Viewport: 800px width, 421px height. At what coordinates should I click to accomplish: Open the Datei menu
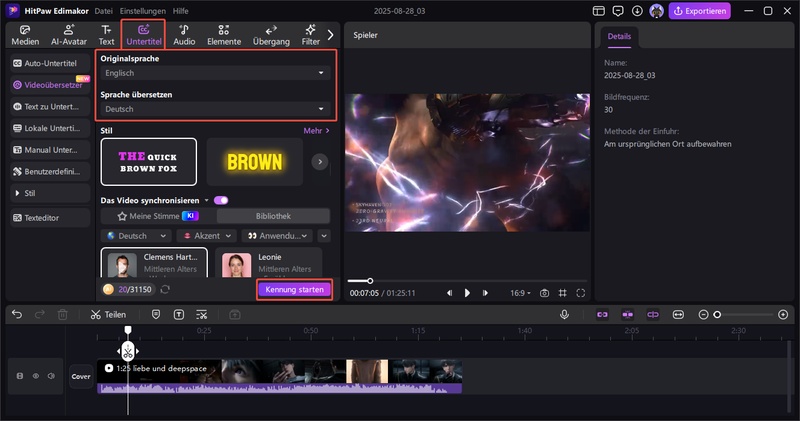point(104,11)
